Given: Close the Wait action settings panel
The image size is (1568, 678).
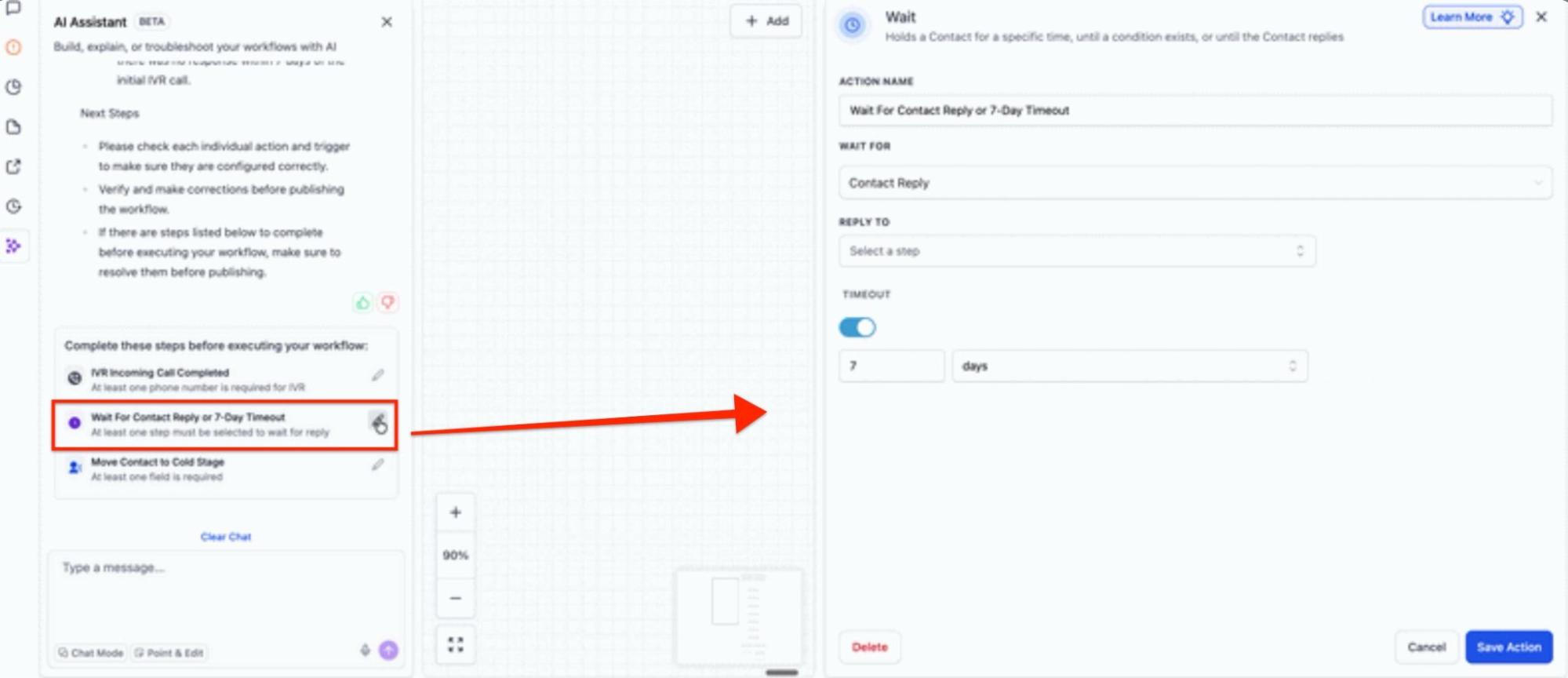Looking at the screenshot, I should (1541, 17).
